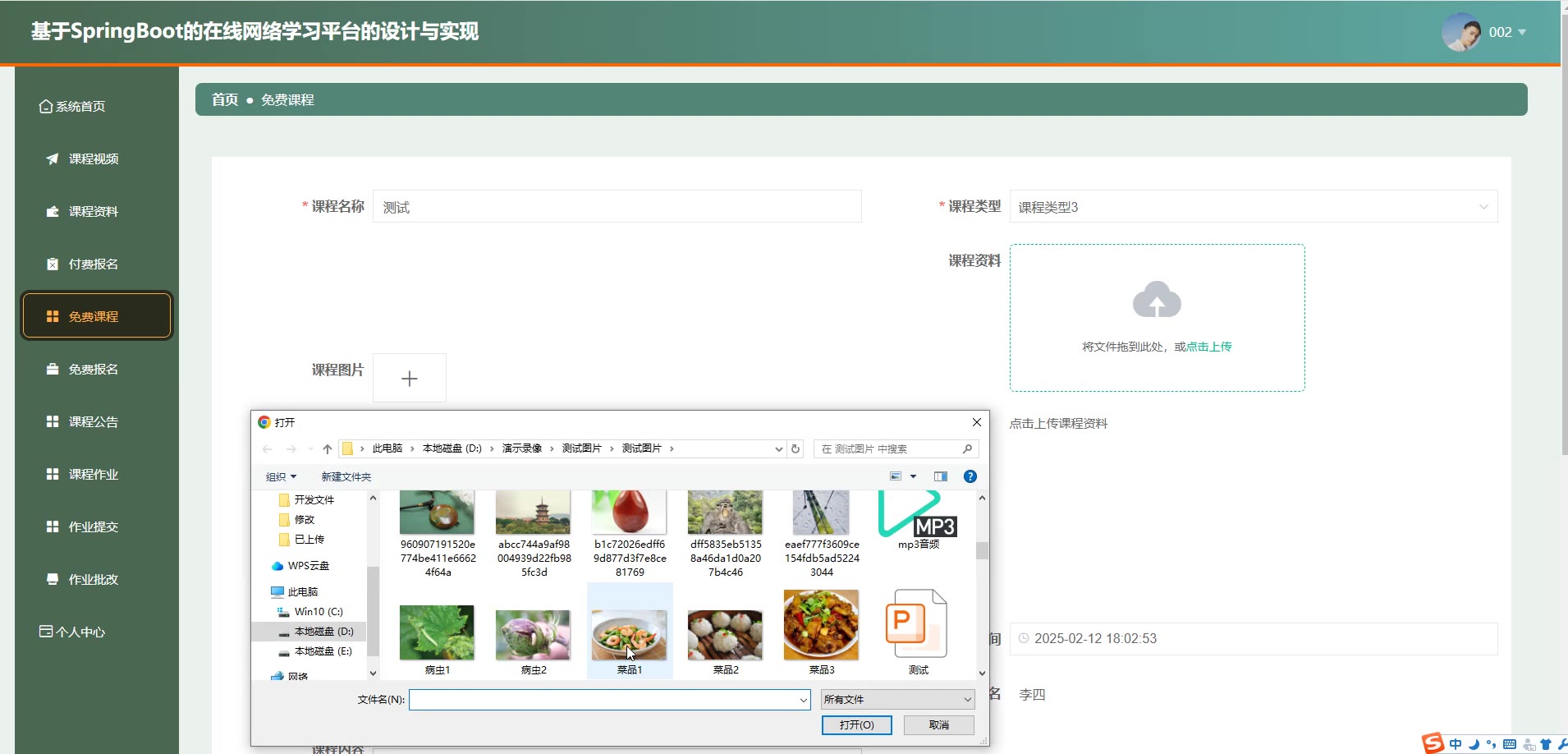Go to 课程资料 in the sidebar

[x=94, y=211]
